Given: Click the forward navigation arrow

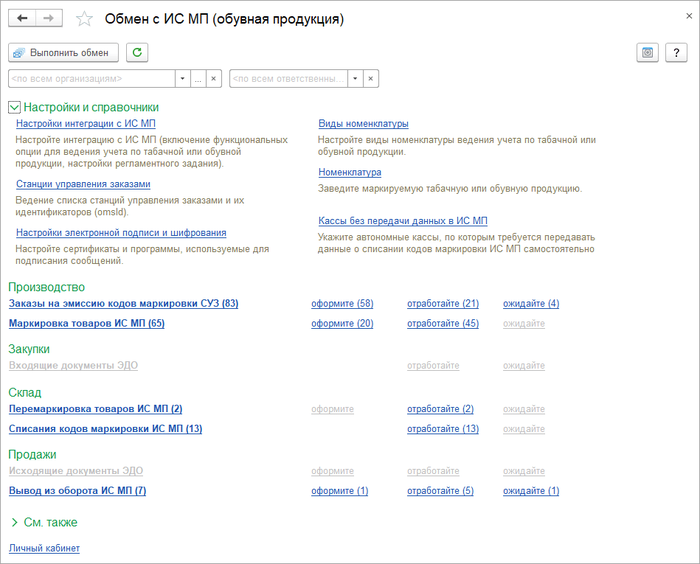Looking at the screenshot, I should tap(50, 19).
